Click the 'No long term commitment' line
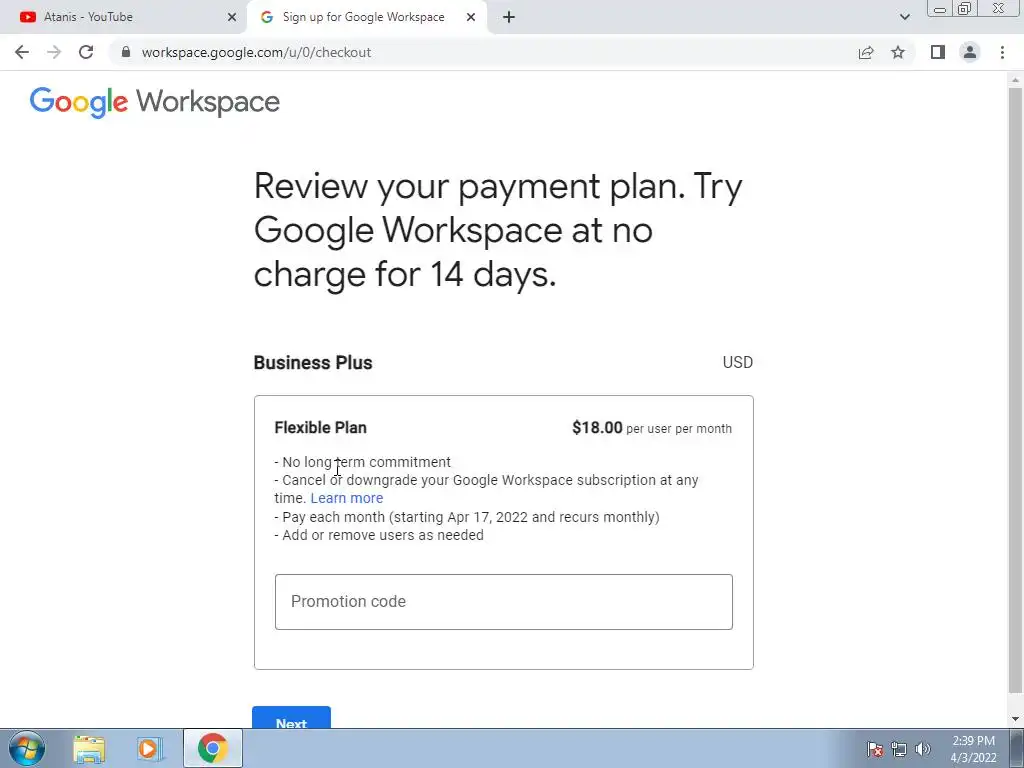This screenshot has width=1024, height=768. [x=362, y=462]
